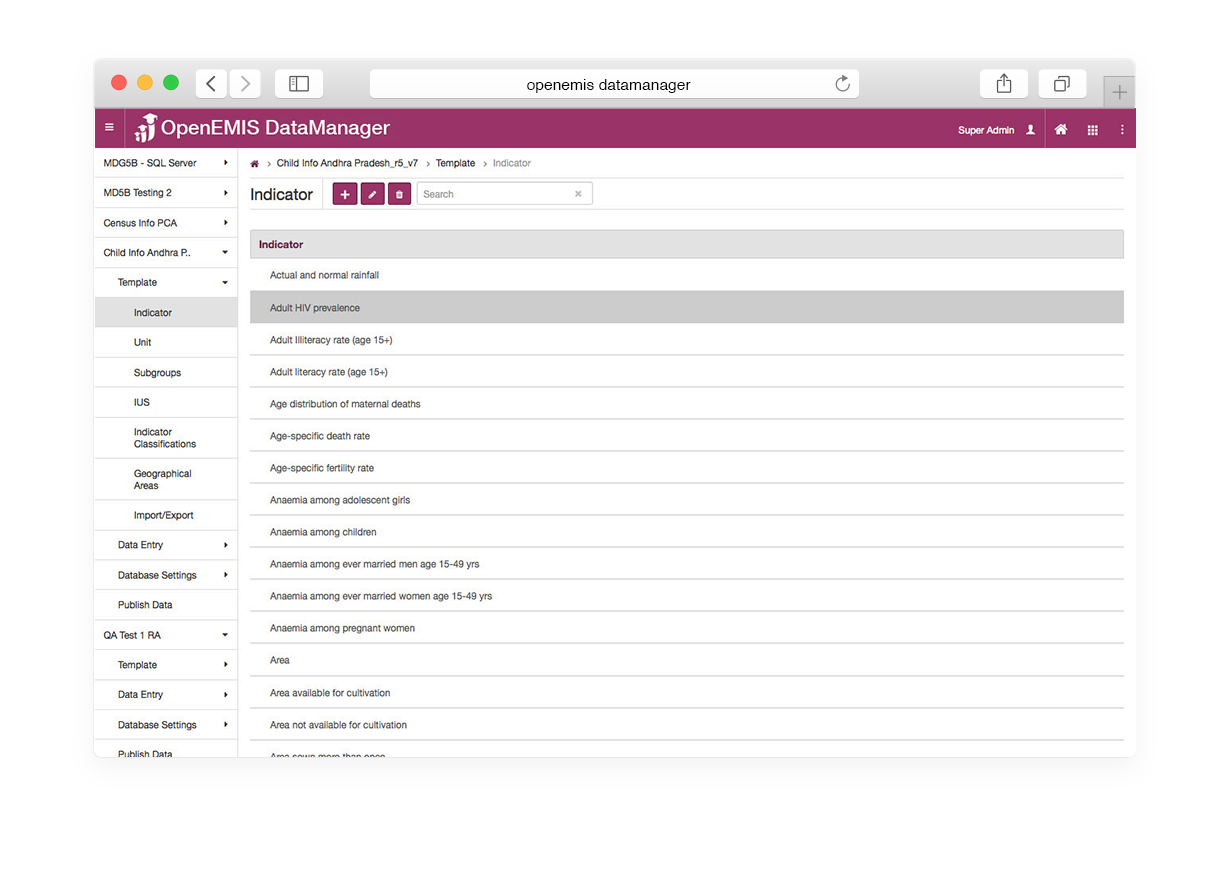Select the Actual and normal rainfall row
This screenshot has height=896, width=1230.
click(x=687, y=275)
